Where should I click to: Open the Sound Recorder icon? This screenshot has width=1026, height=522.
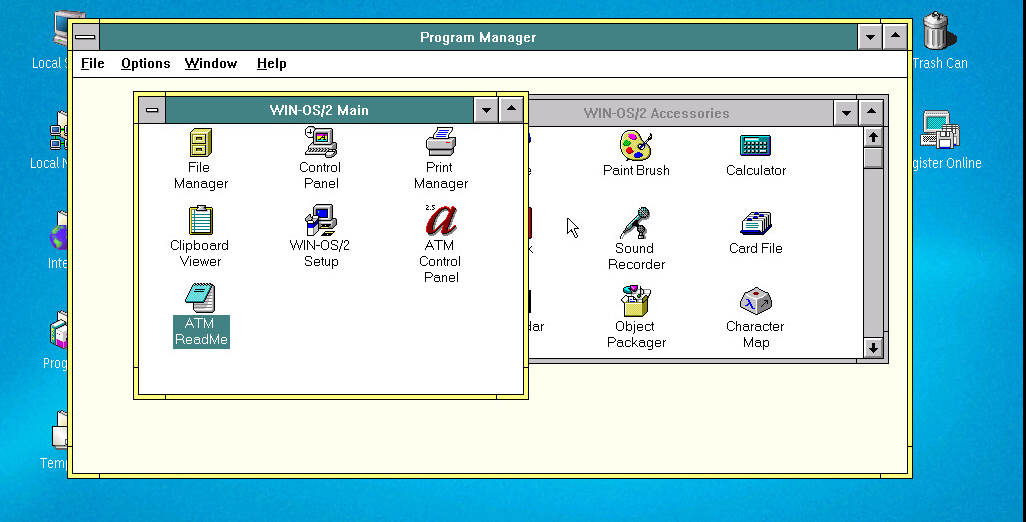tap(636, 224)
